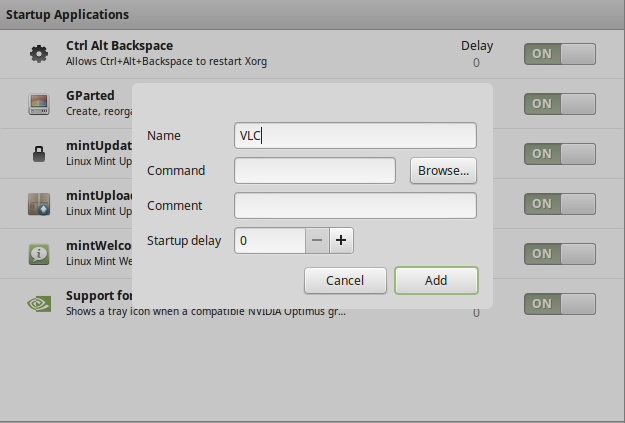
Task: Disable NVIDIA Optimus support toggle
Action: pos(559,303)
